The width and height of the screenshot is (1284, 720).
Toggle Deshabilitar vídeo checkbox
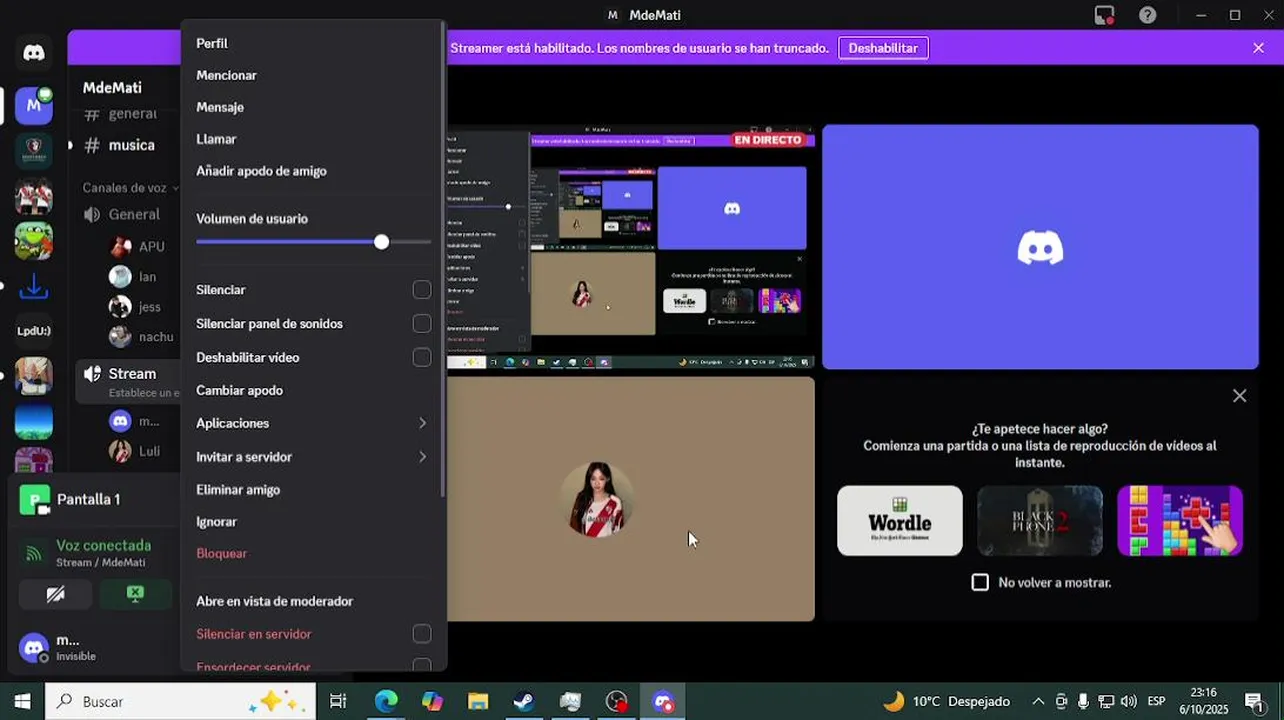(422, 358)
